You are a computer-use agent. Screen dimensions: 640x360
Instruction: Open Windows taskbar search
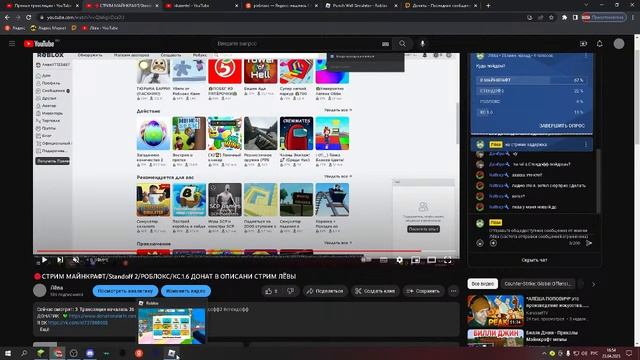pyautogui.click(x=24, y=353)
